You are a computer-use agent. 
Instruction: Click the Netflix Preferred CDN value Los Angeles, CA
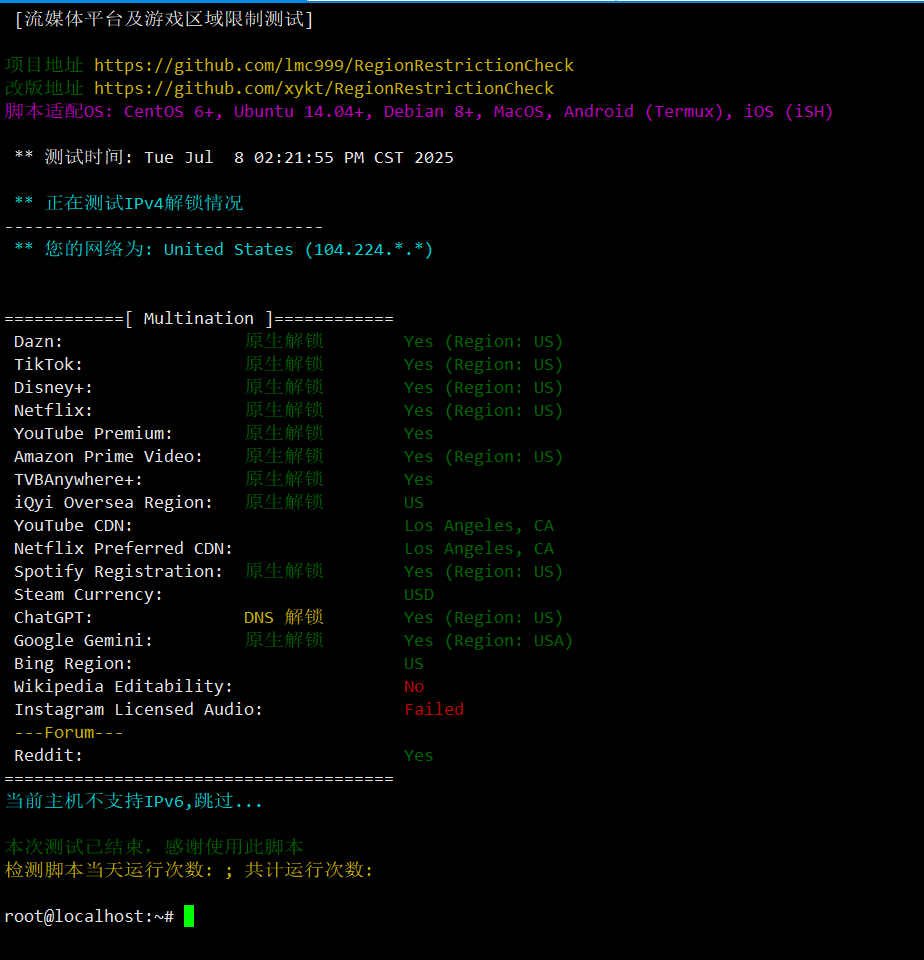479,549
